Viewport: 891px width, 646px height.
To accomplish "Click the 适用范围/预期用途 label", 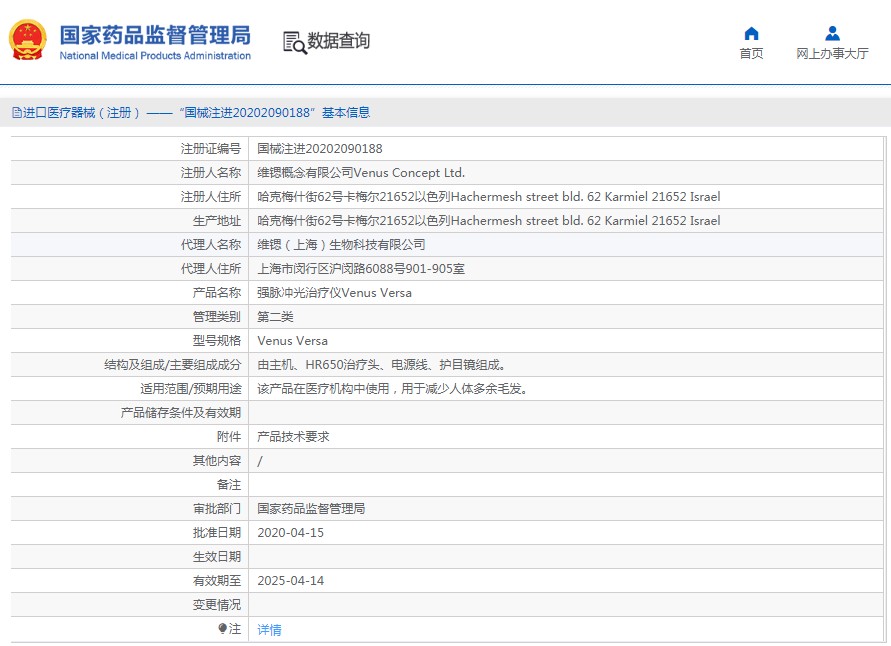I will point(191,389).
